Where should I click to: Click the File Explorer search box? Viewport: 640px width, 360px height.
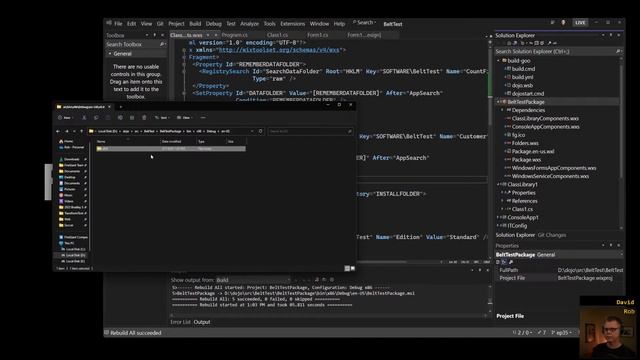click(x=310, y=131)
